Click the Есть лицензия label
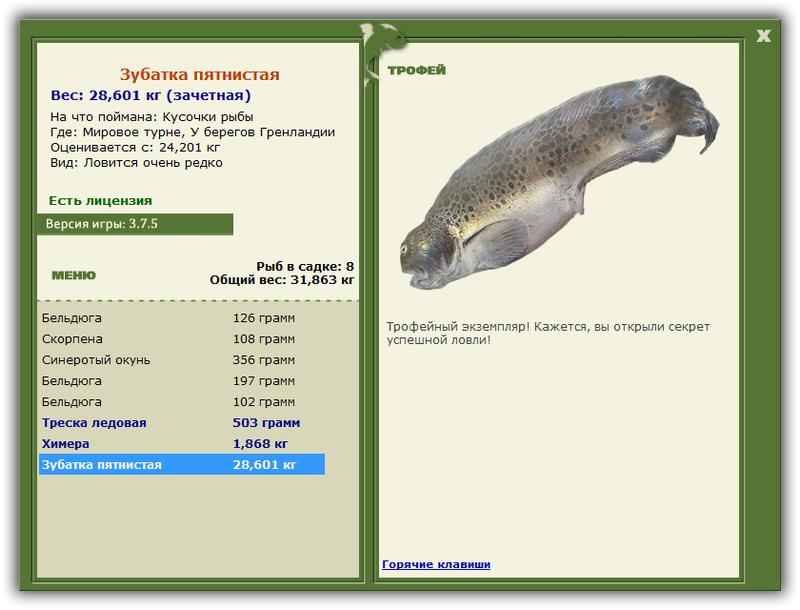 (x=101, y=200)
